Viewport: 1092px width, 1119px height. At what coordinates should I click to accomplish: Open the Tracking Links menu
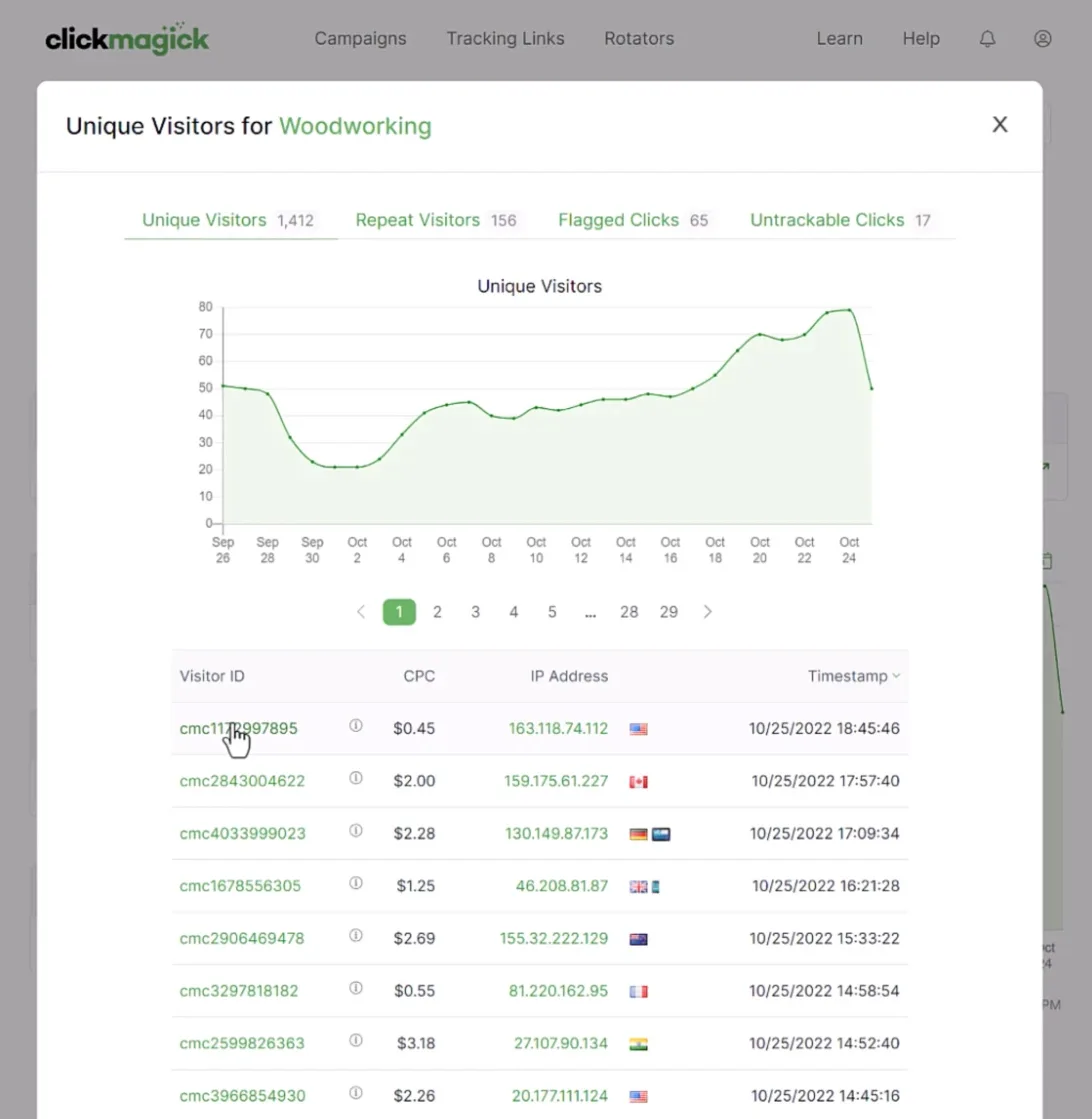click(x=505, y=39)
